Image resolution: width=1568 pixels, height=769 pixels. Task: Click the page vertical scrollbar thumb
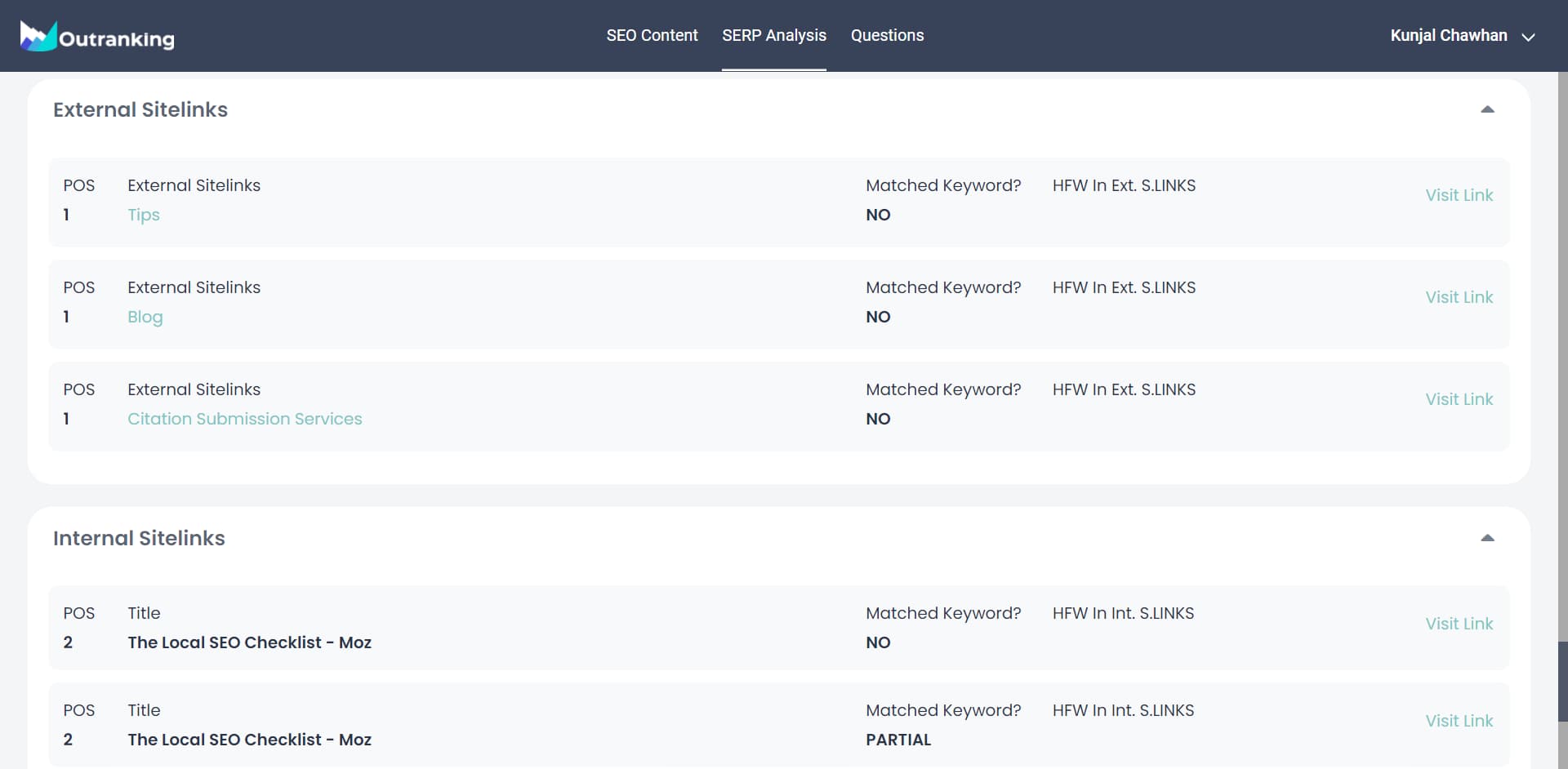(x=1562, y=681)
